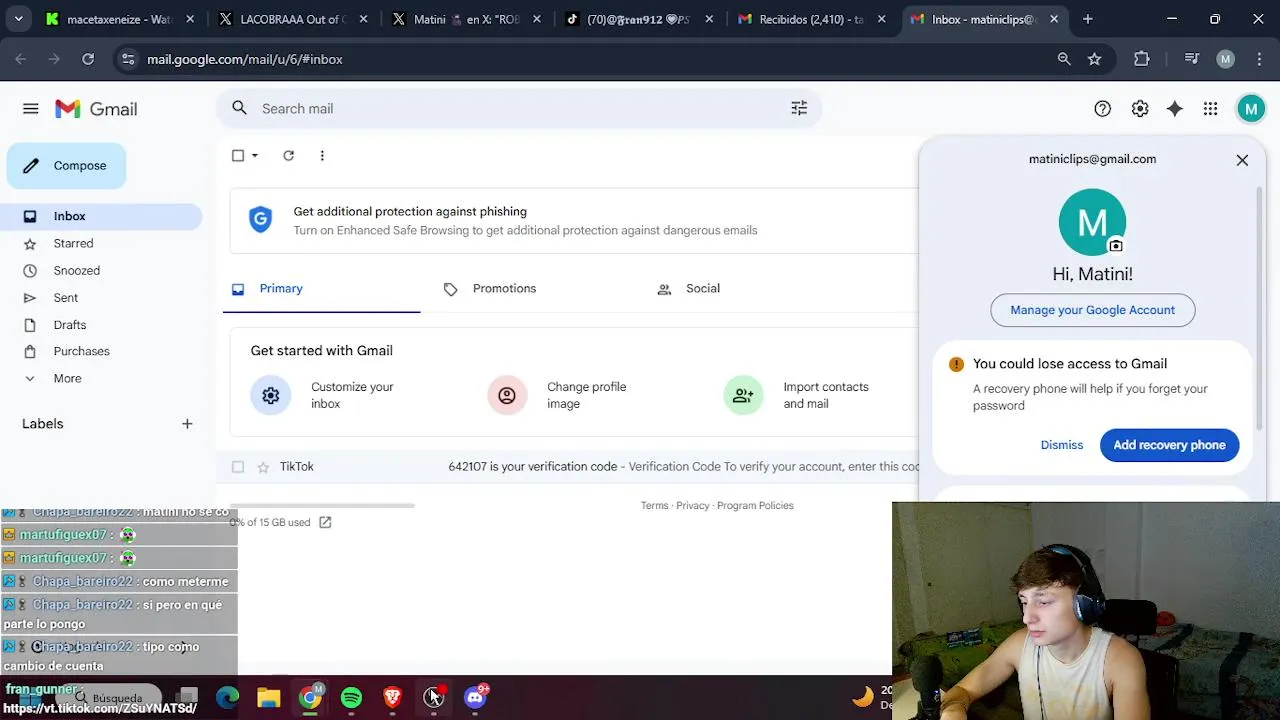Viewport: 1280px width, 720px height.
Task: Click Enhanced Safe Browsing shield icon
Action: coord(260,220)
